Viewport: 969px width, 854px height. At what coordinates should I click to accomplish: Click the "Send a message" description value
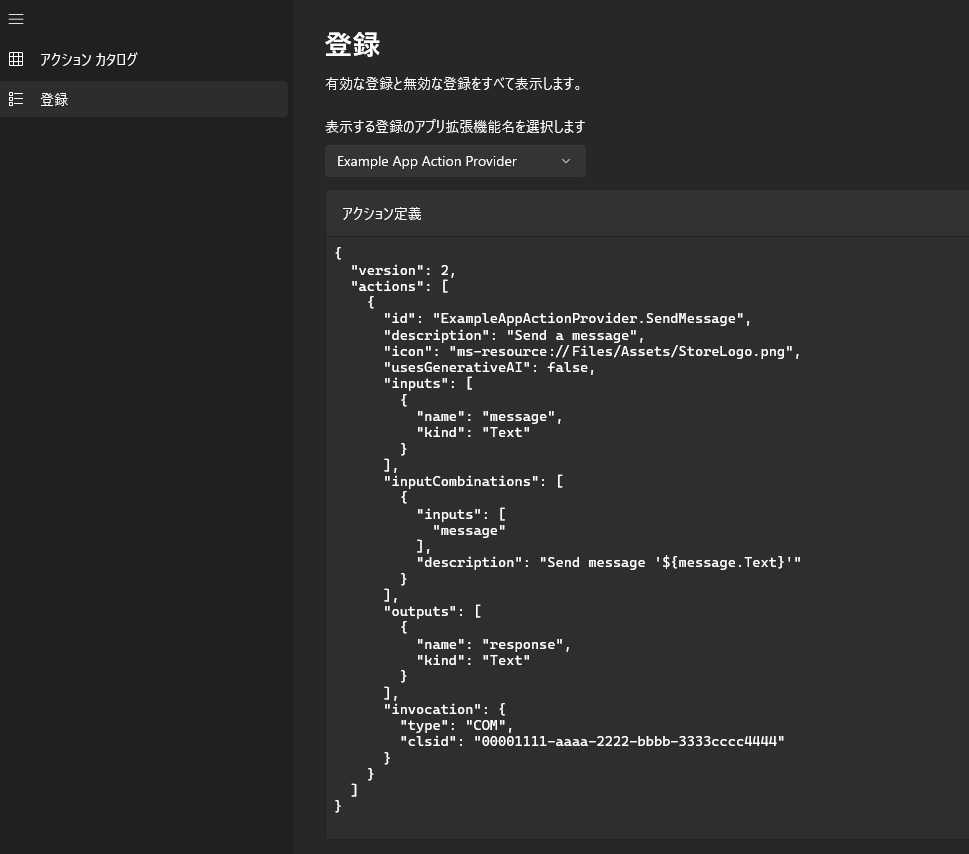pos(572,336)
